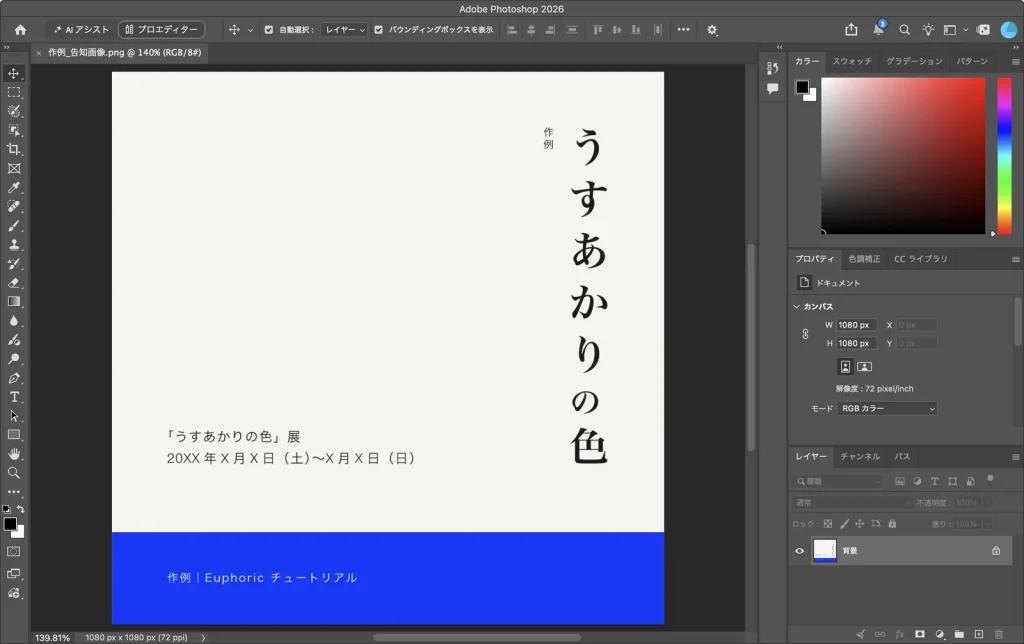Screen dimensions: 1024x644
Task: Select the Brush tool
Action: [x=14, y=226]
